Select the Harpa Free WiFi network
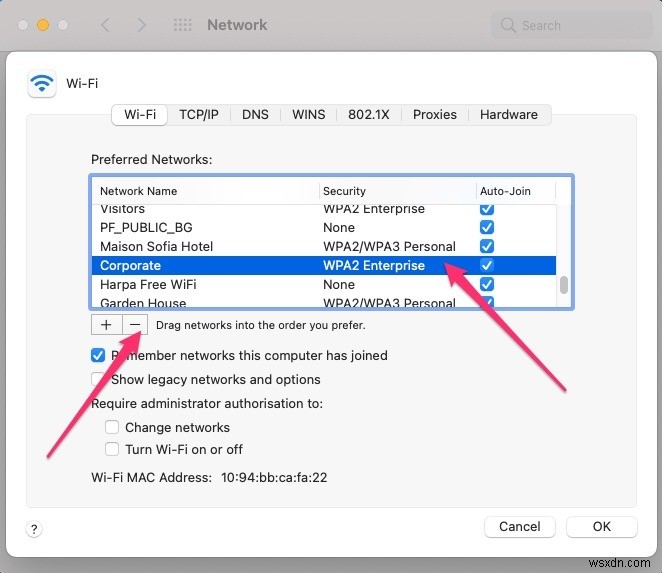The width and height of the screenshot is (662, 573). pyautogui.click(x=324, y=284)
